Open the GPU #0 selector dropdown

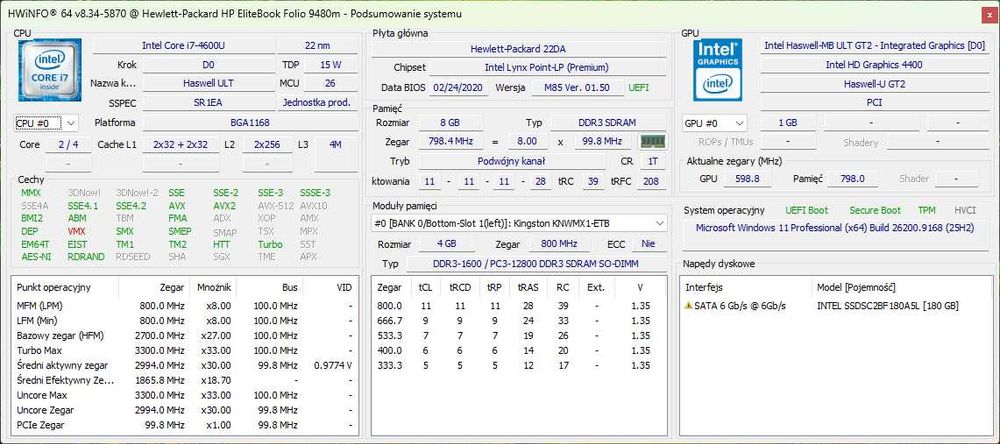click(x=715, y=122)
